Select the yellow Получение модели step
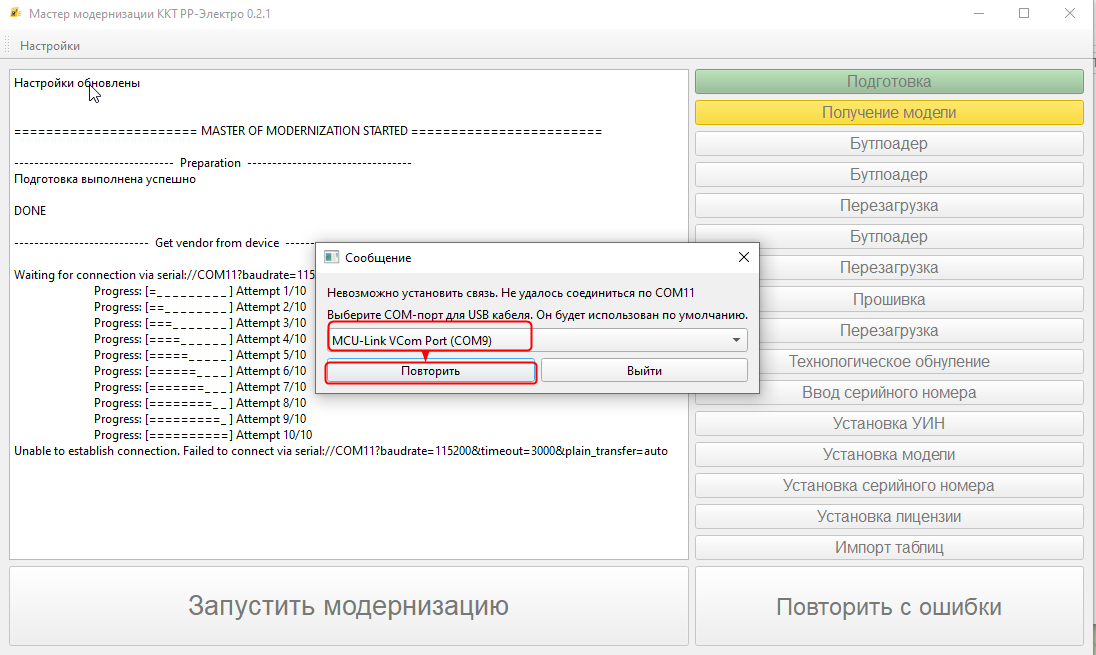The height and width of the screenshot is (655, 1096). 889,113
